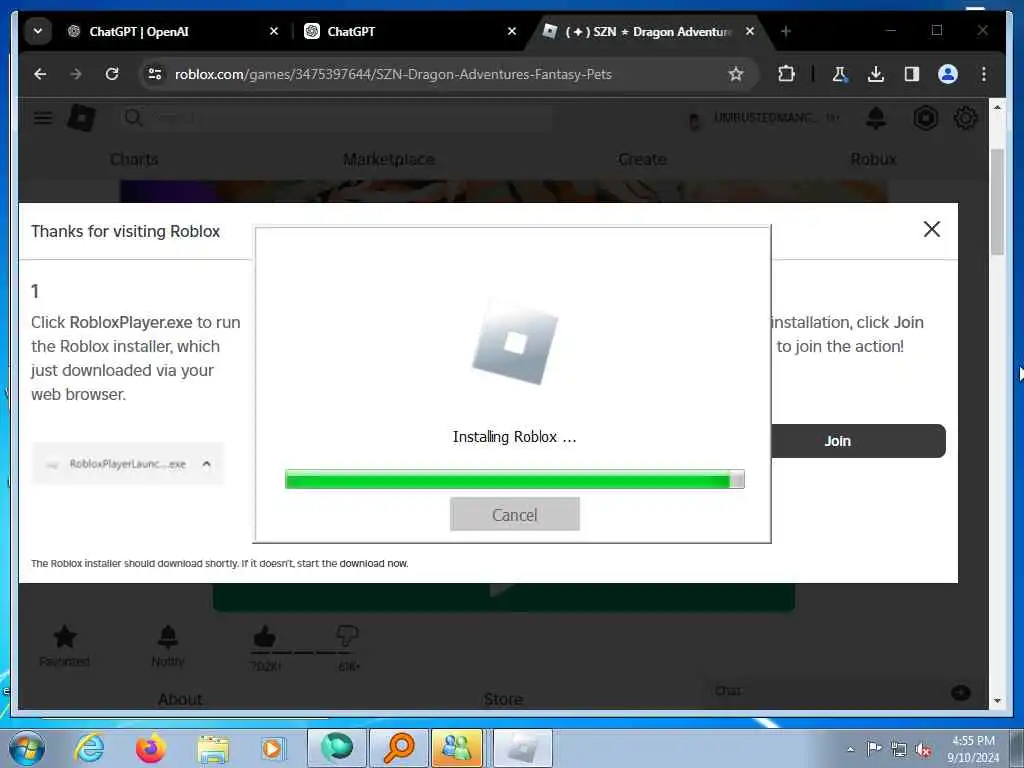Close the Thanks for visiting Roblox dialog
The width and height of the screenshot is (1024, 768).
coord(932,229)
